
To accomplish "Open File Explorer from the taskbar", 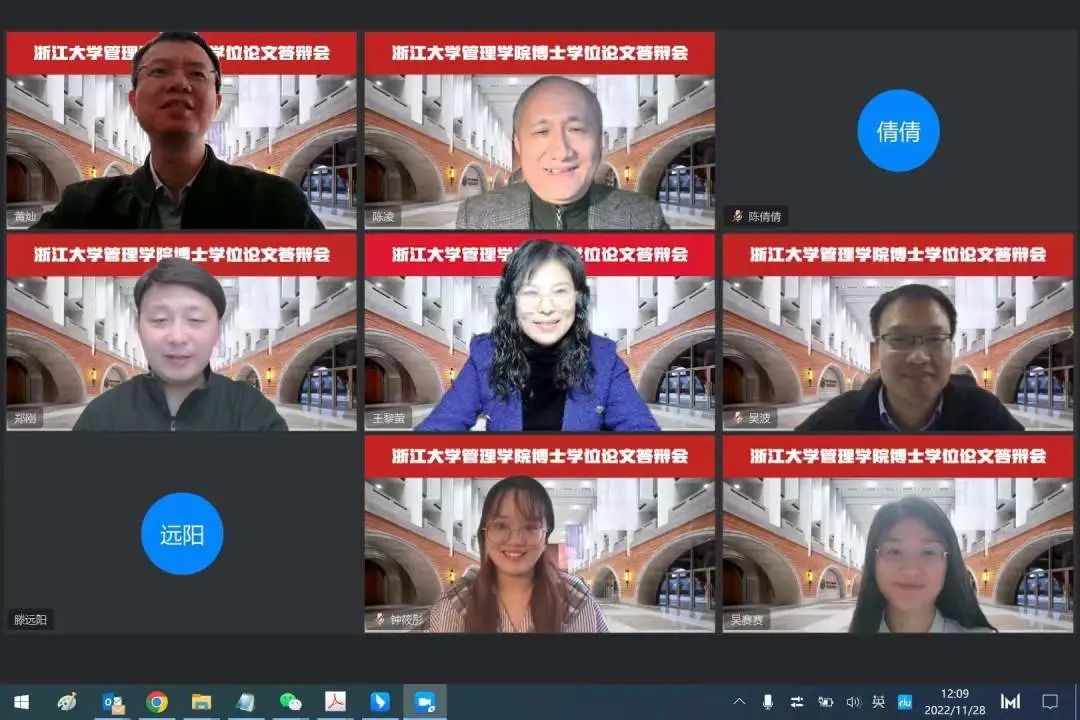I will (x=201, y=702).
